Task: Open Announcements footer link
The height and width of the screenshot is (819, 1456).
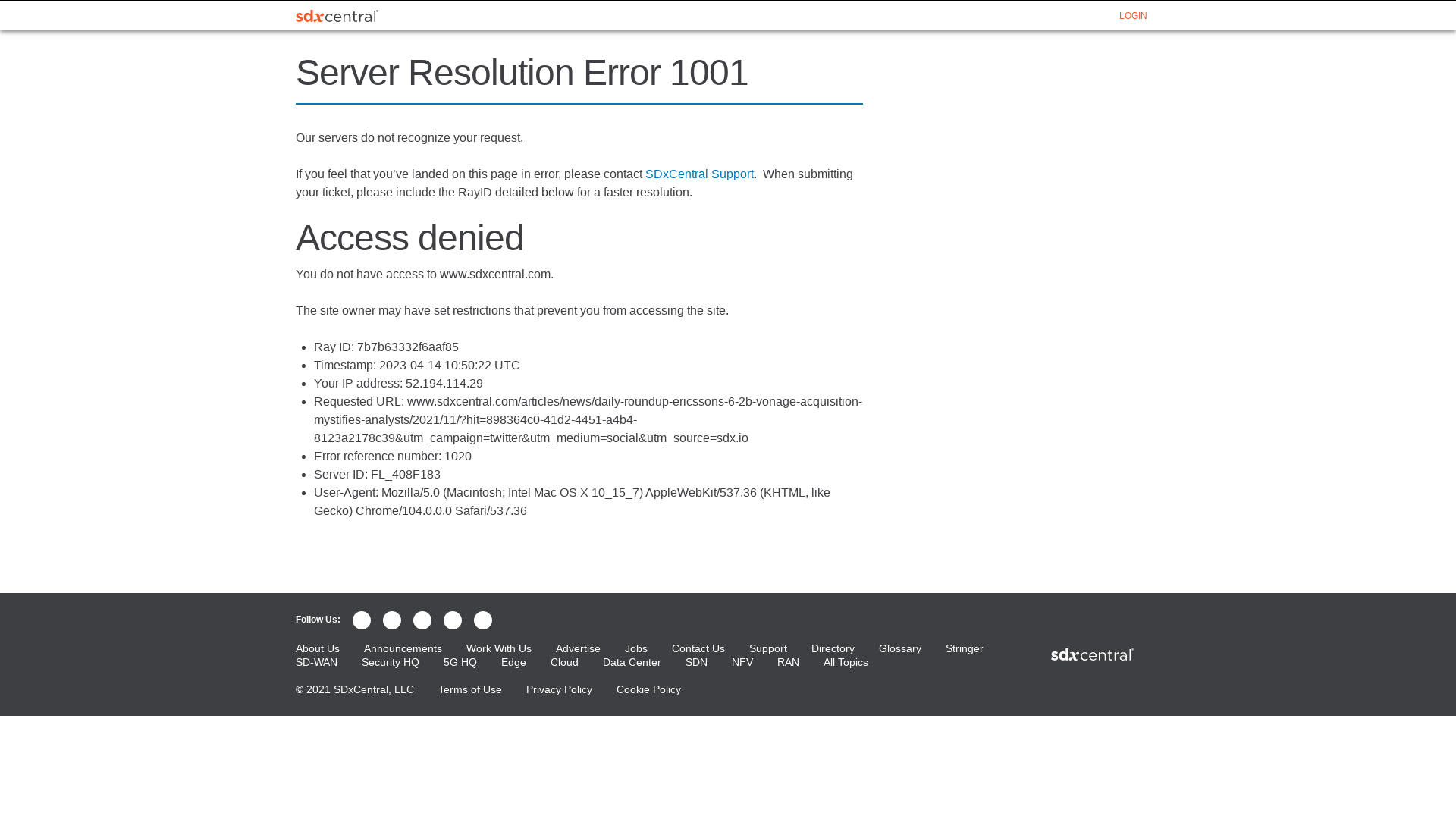Action: 403,648
